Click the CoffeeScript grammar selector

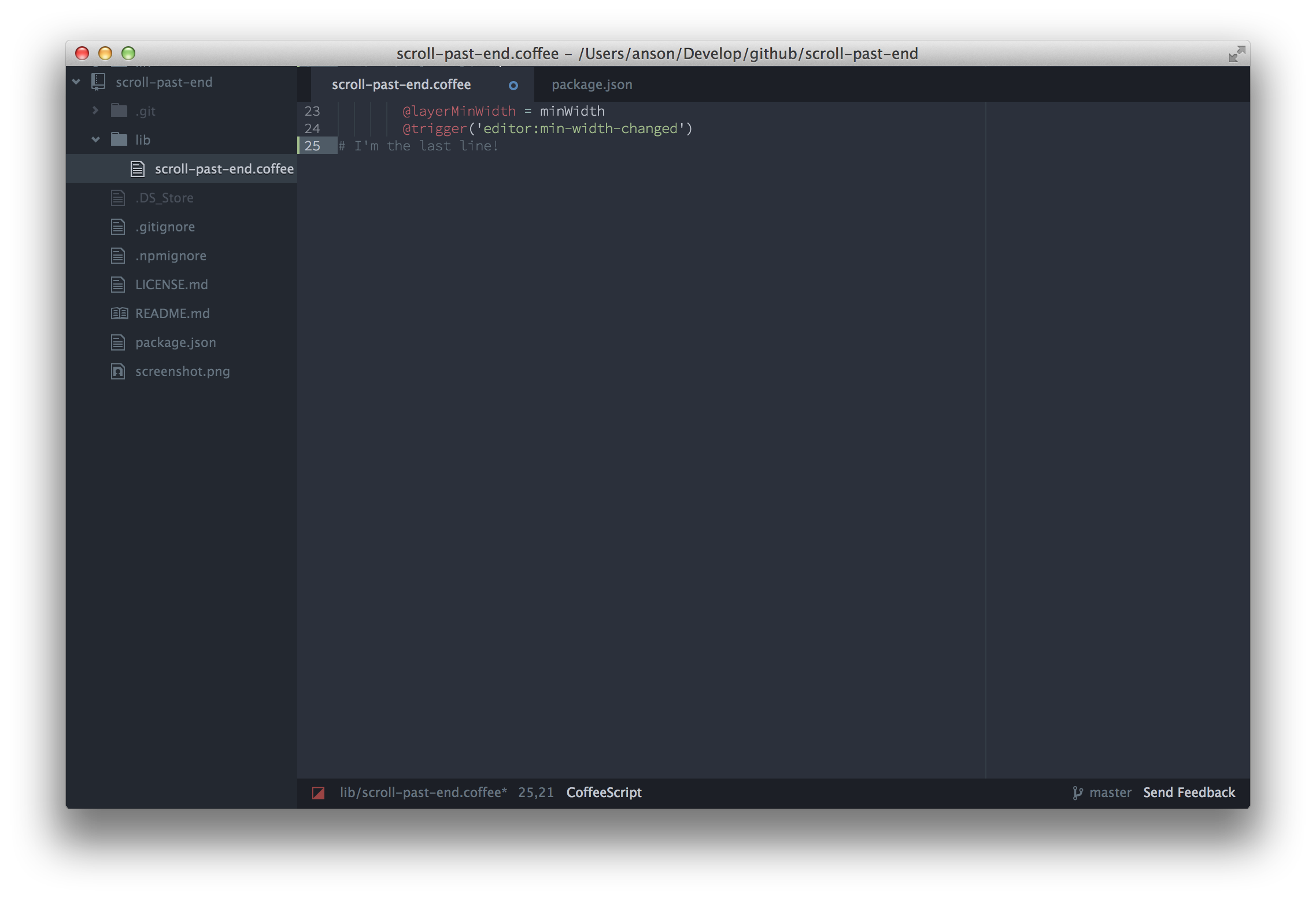click(604, 792)
